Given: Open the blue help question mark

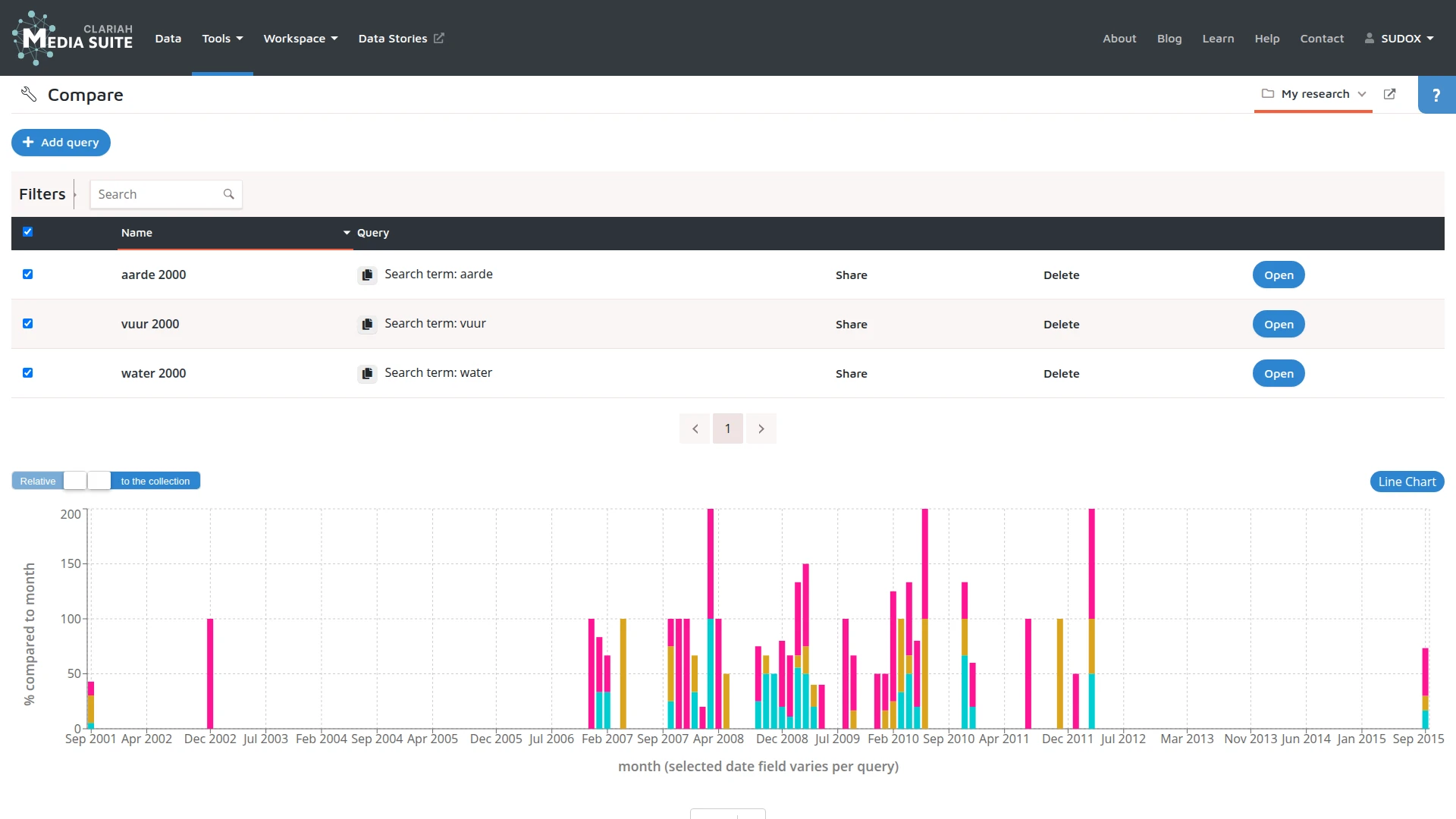Looking at the screenshot, I should pos(1436,95).
